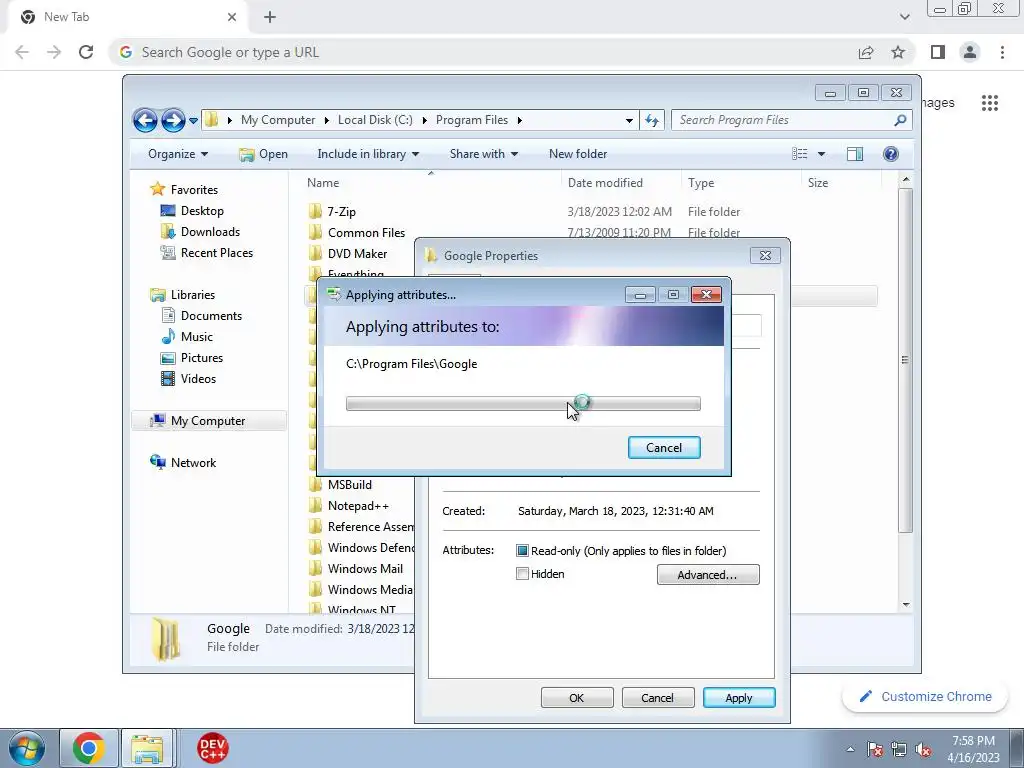This screenshot has height=768, width=1024.
Task: Sort by Date modified column header
Action: tap(621, 183)
